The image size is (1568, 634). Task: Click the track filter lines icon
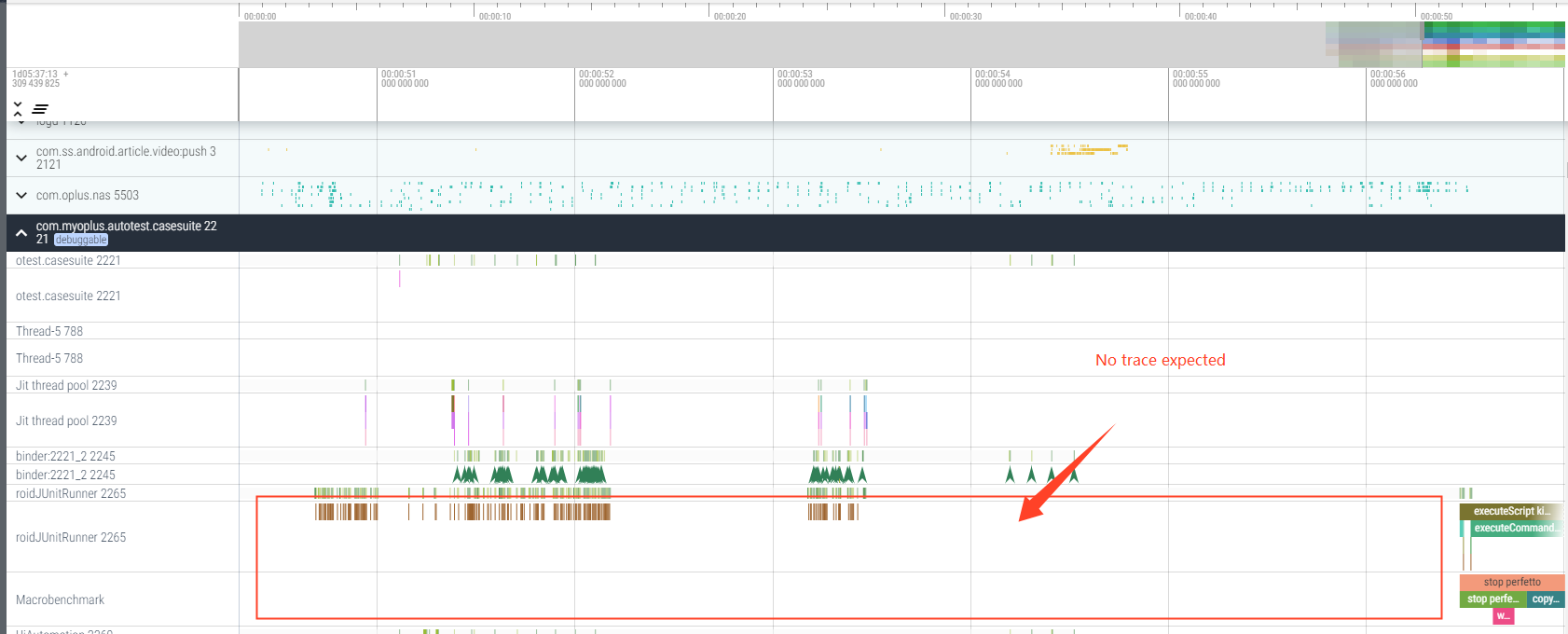(40, 109)
